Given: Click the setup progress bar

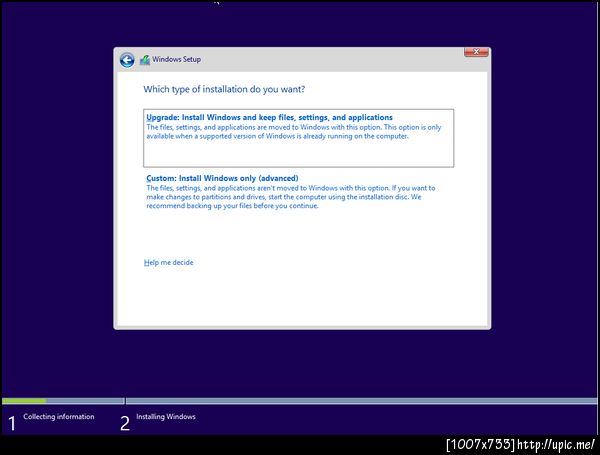Looking at the screenshot, I should point(299,401).
